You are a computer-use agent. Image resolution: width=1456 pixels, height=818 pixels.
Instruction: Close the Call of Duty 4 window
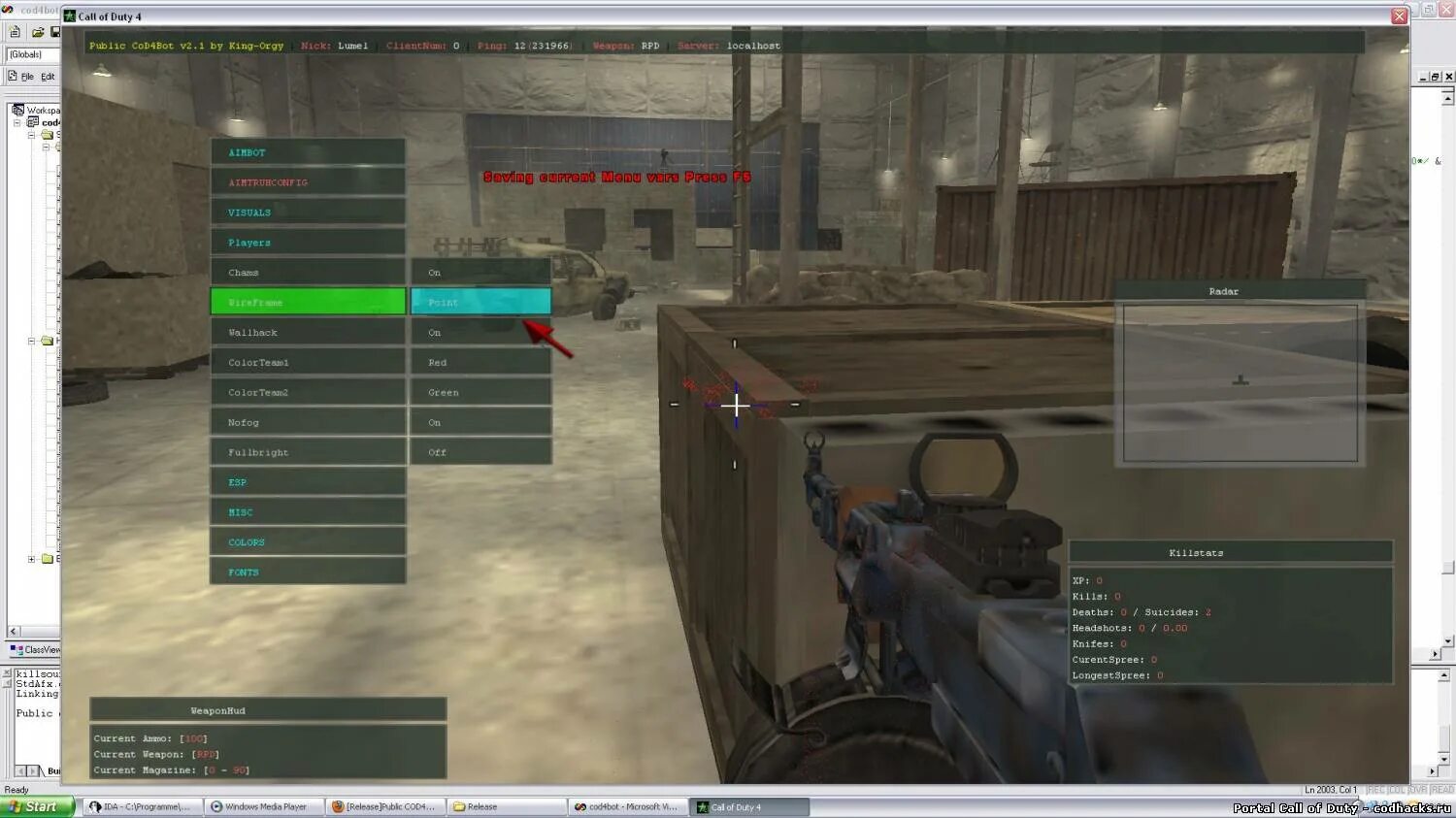pyautogui.click(x=1399, y=16)
